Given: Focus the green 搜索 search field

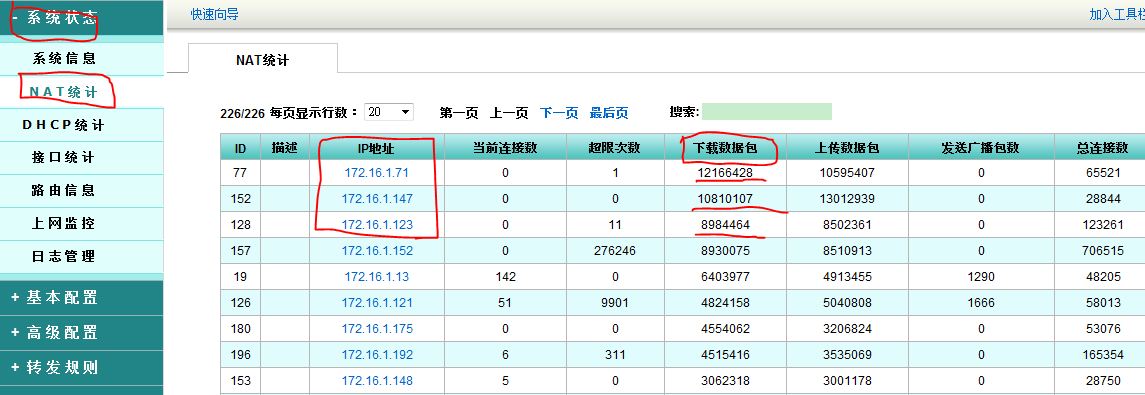Looking at the screenshot, I should tap(767, 112).
